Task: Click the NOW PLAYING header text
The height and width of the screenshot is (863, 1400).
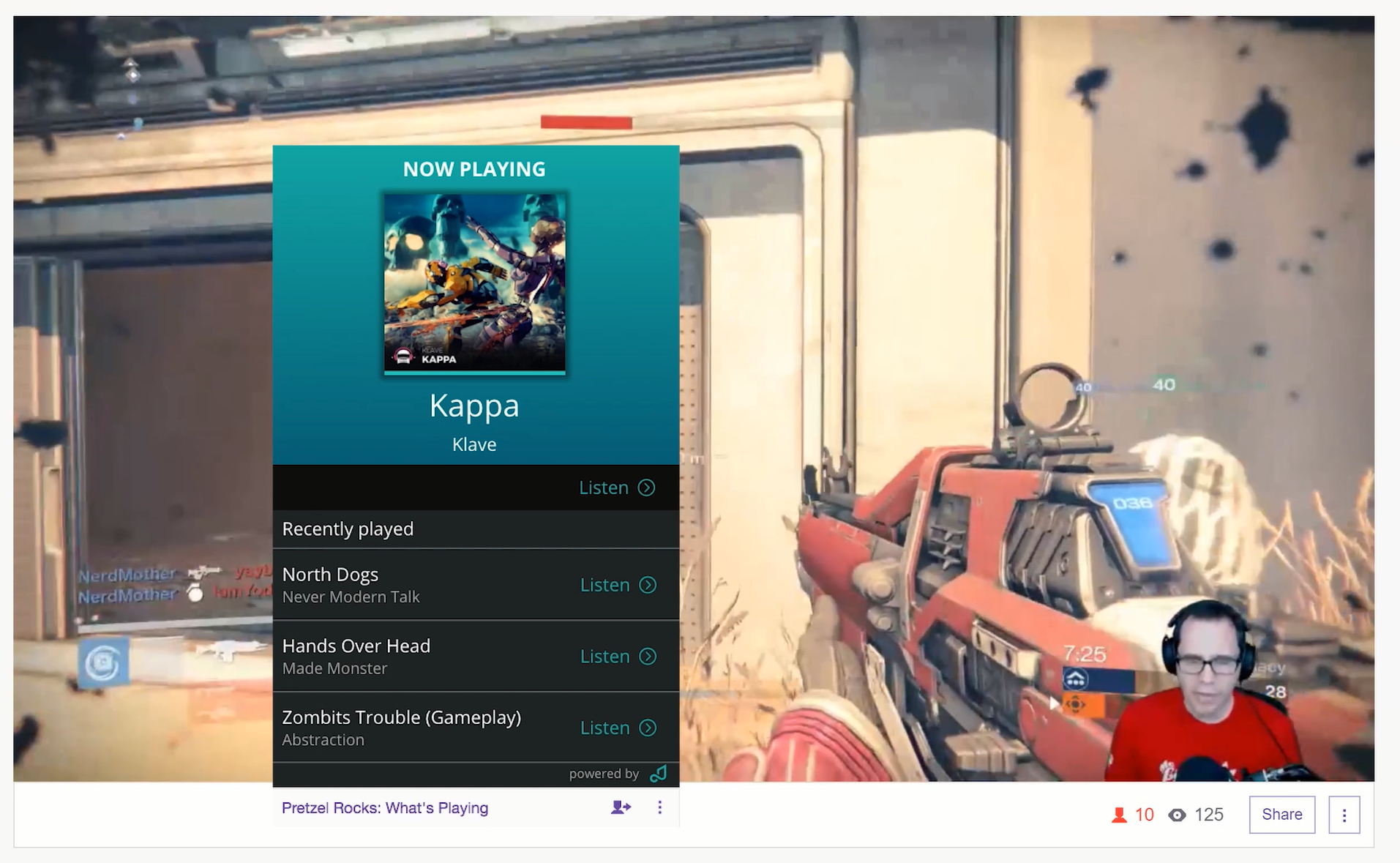Action: pos(474,169)
